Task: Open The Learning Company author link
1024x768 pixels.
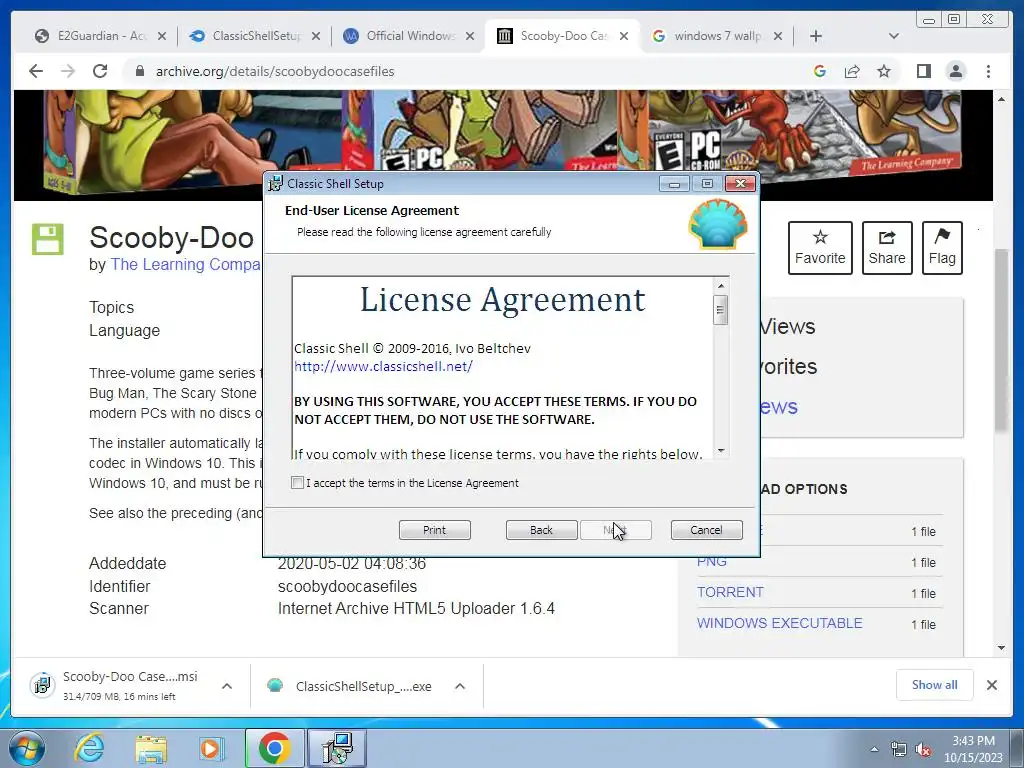Action: [x=185, y=264]
